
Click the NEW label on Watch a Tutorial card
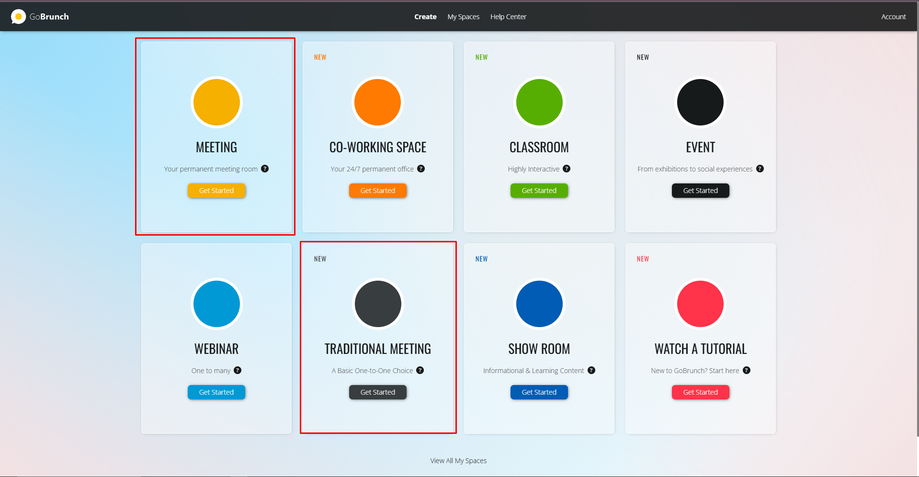click(643, 259)
